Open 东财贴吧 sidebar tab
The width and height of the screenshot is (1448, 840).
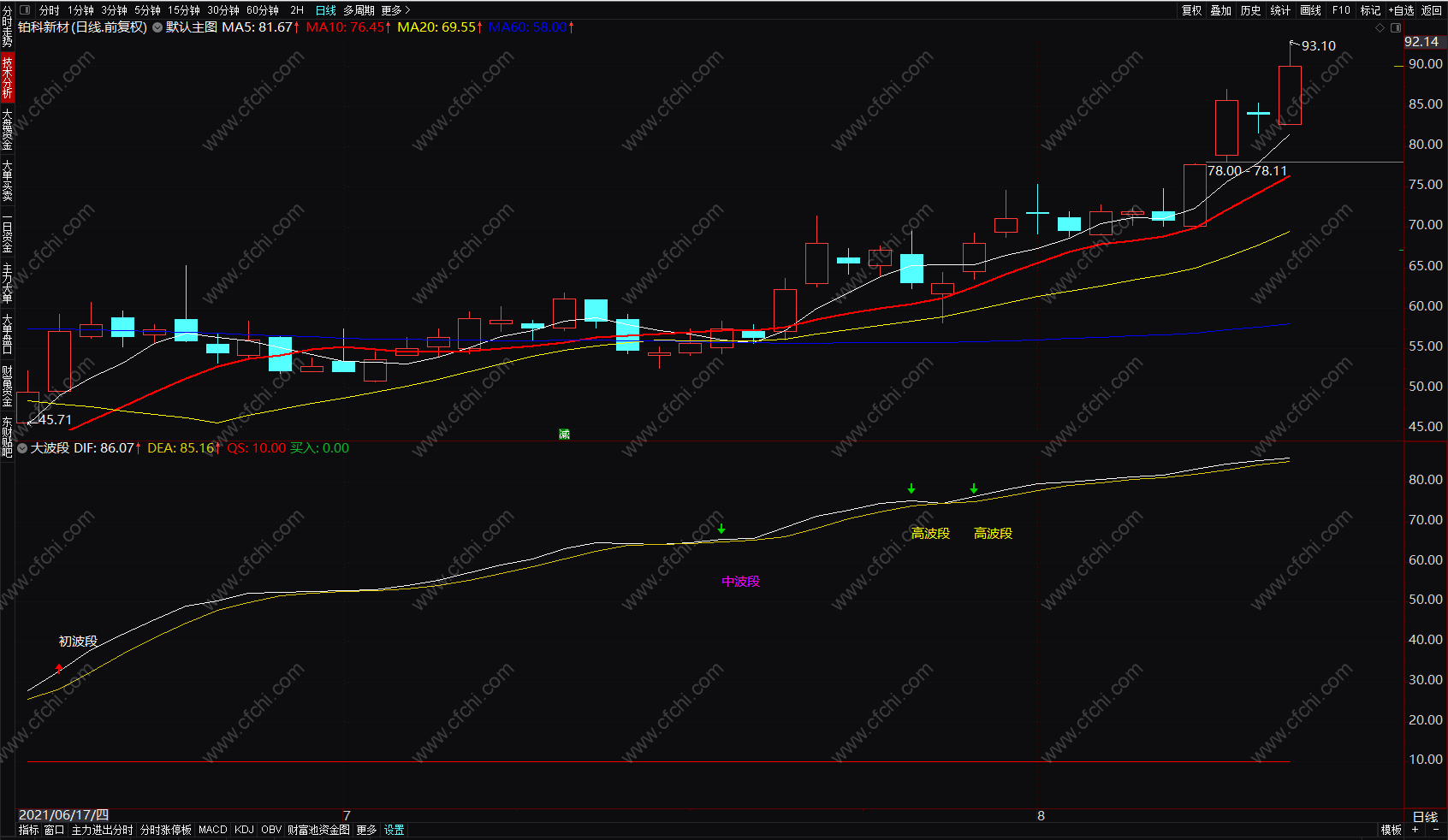(7, 437)
